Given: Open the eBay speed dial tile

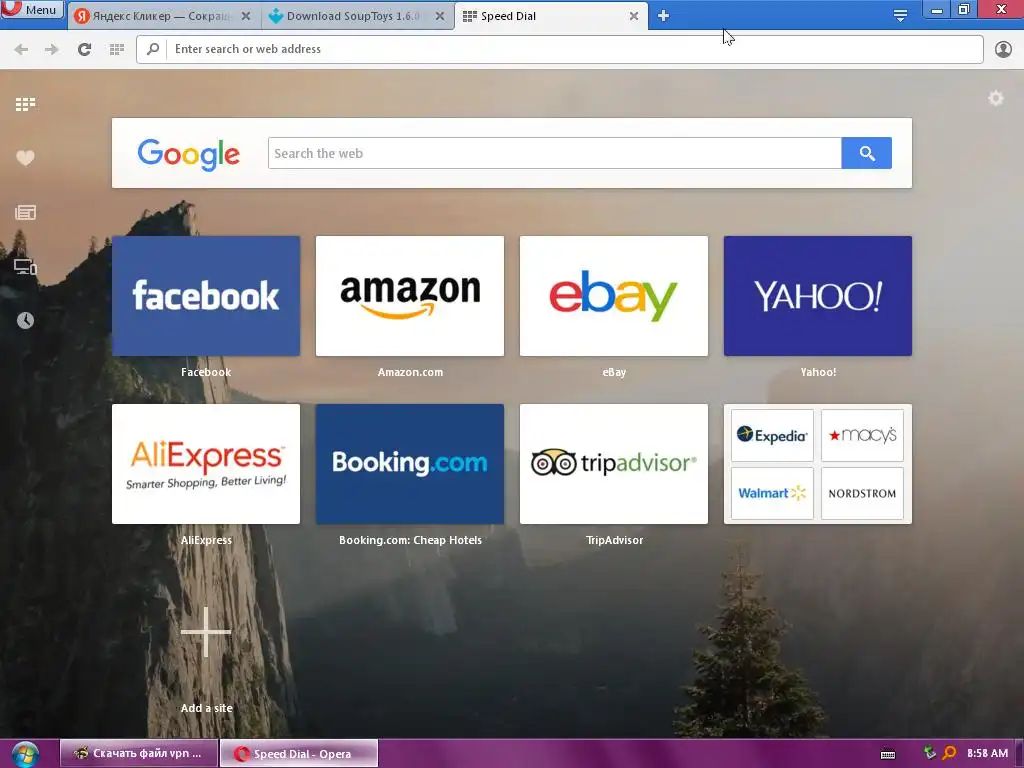Looking at the screenshot, I should pyautogui.click(x=614, y=296).
